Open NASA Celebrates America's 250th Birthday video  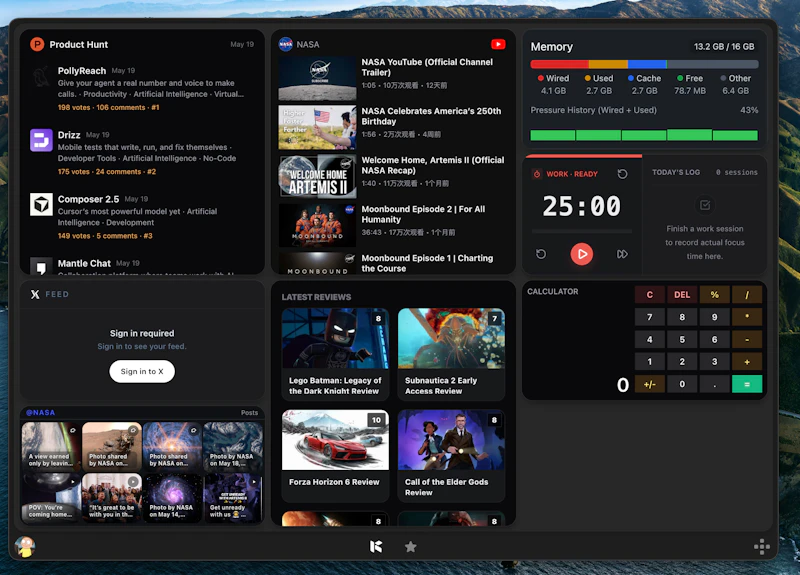pos(393,127)
